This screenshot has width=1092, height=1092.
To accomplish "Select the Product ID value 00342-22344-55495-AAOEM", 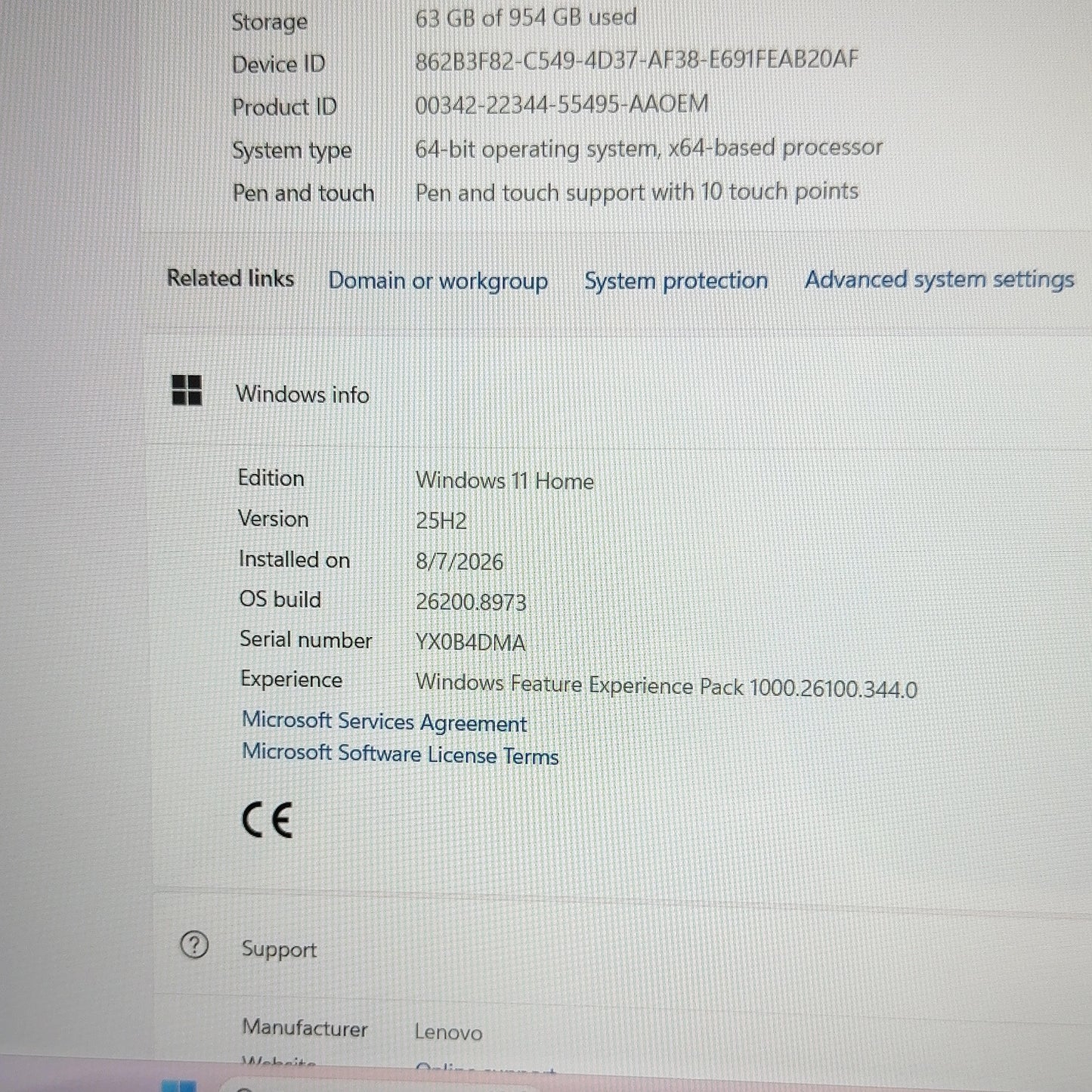I will tap(561, 104).
